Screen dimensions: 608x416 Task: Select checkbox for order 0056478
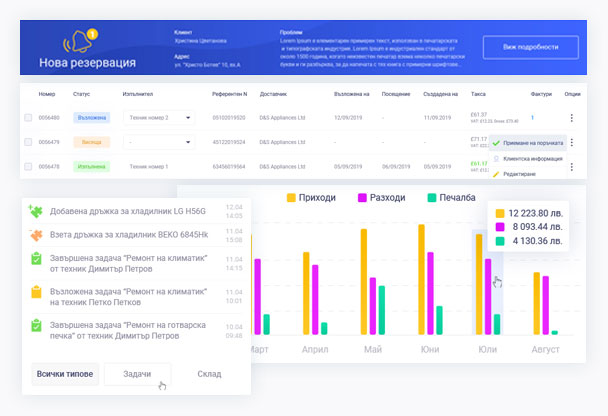(28, 166)
